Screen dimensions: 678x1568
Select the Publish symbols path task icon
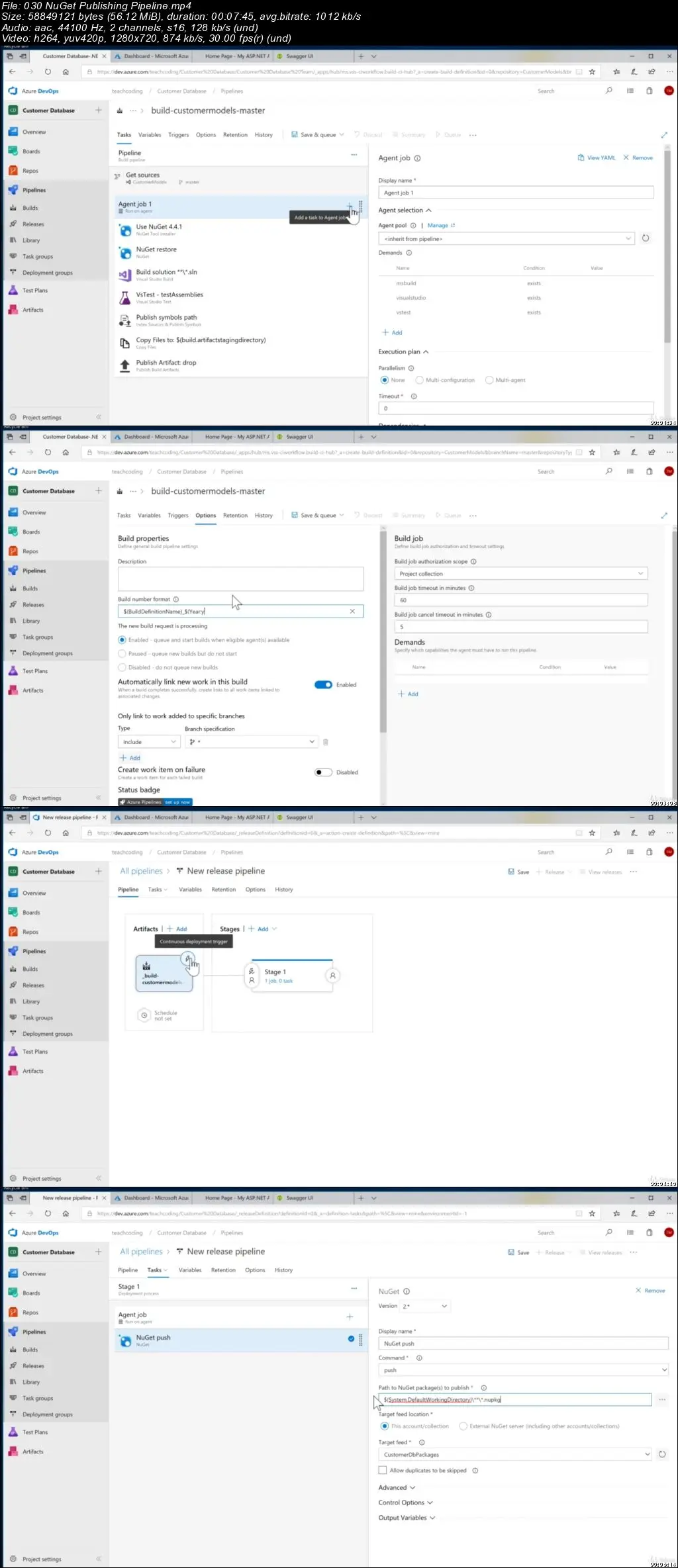point(124,320)
